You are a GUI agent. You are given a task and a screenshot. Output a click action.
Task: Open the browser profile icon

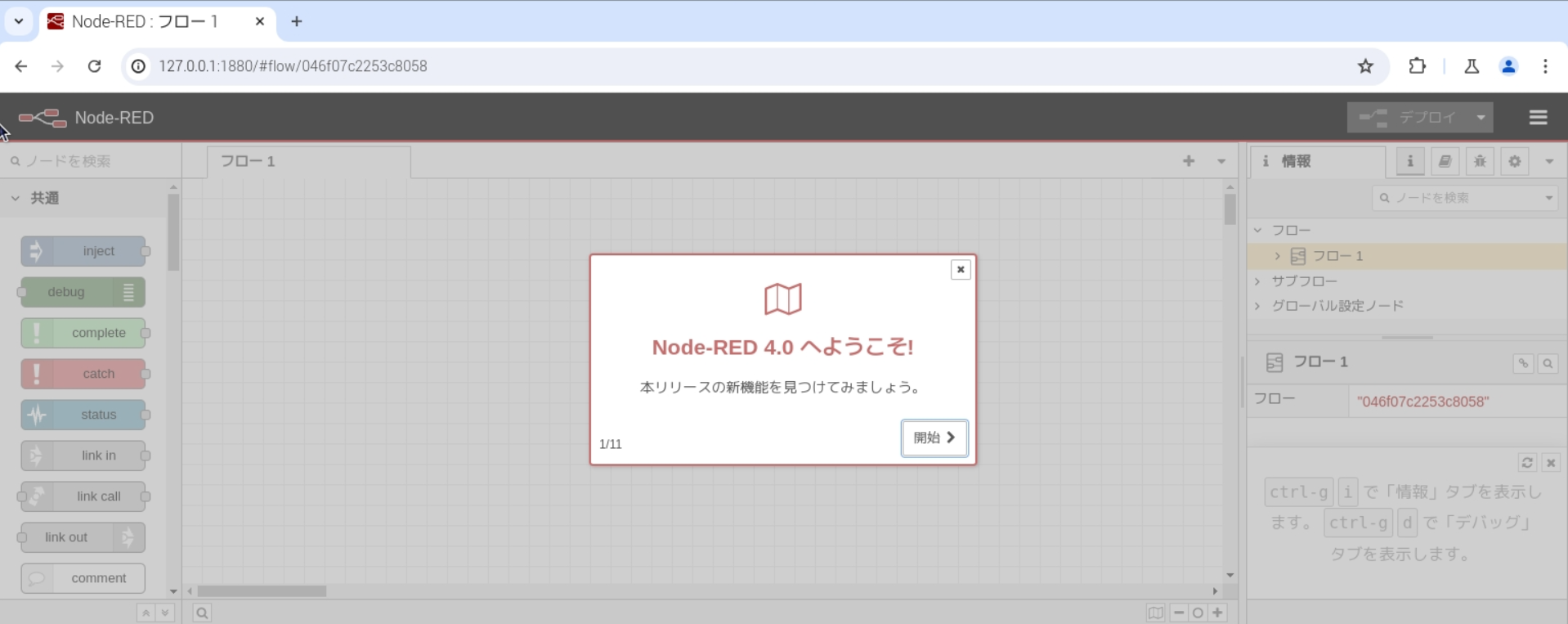pos(1508,66)
